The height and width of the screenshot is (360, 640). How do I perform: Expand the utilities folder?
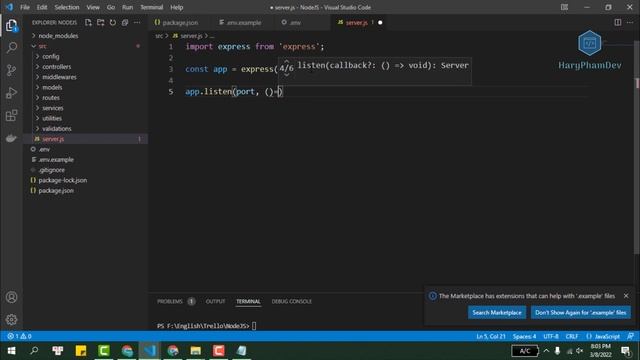tap(52, 118)
